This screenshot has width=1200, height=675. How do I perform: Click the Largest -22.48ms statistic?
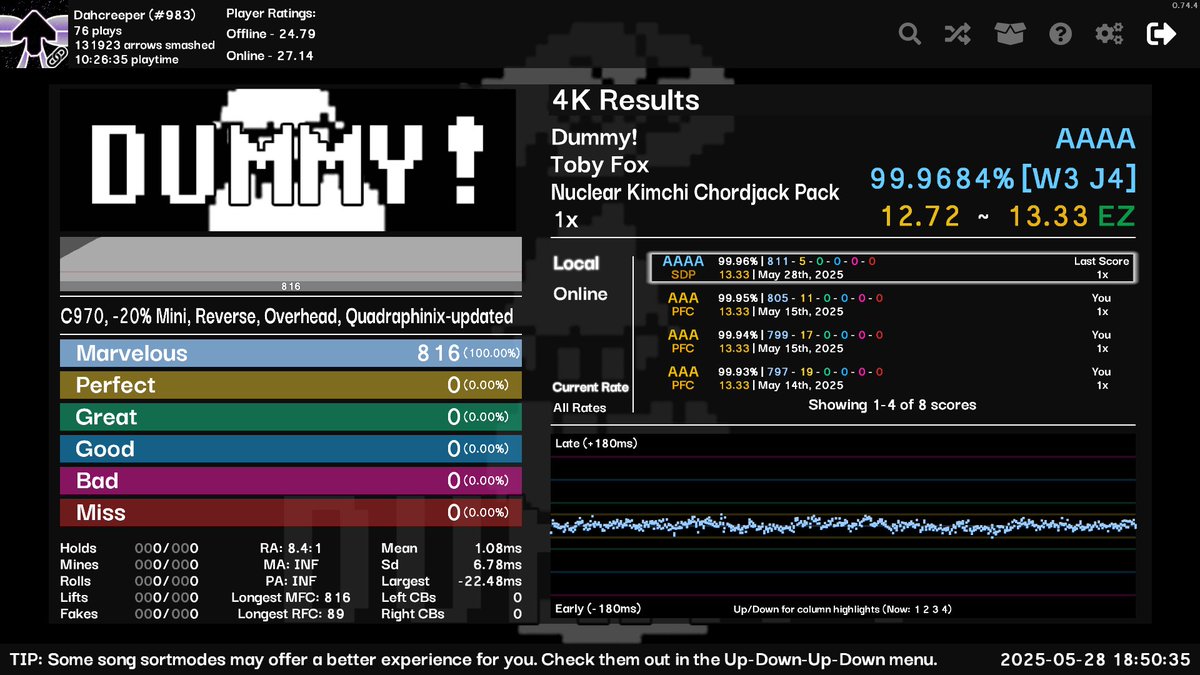(451, 581)
